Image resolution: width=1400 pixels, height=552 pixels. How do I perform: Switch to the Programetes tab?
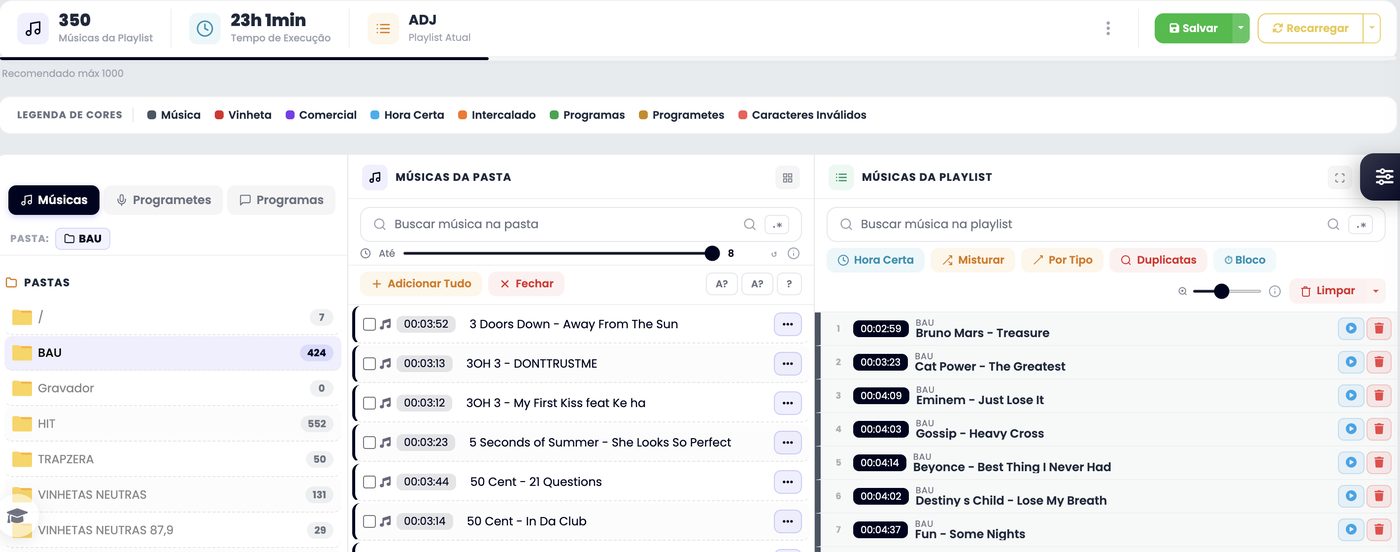[x=164, y=200]
